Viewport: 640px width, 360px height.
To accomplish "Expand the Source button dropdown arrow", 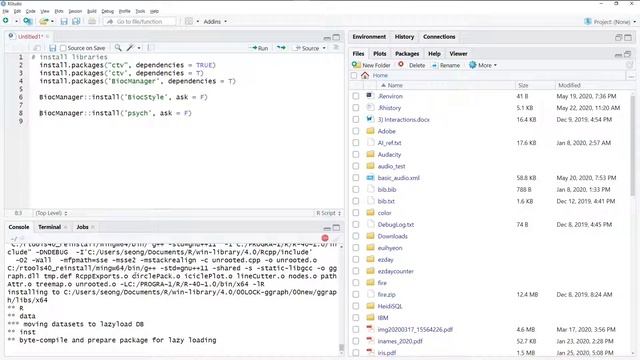I will coord(324,48).
